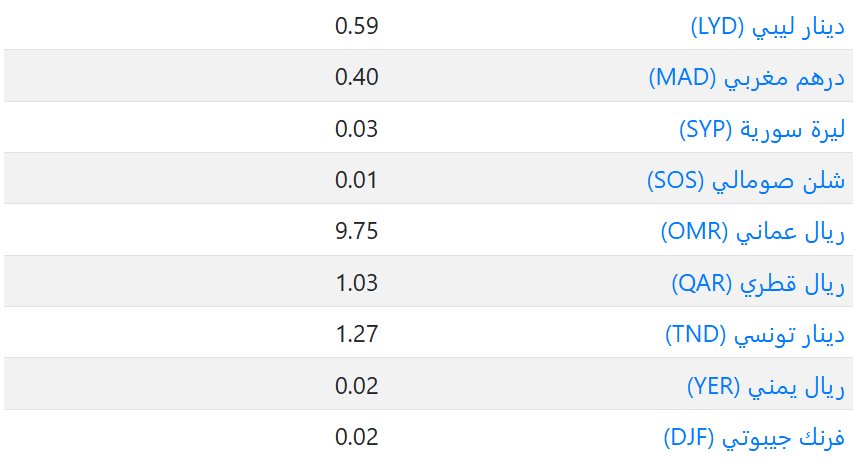The height and width of the screenshot is (461, 853).
Task: Open the شلن صومالي (SOS) link
Action: click(746, 181)
